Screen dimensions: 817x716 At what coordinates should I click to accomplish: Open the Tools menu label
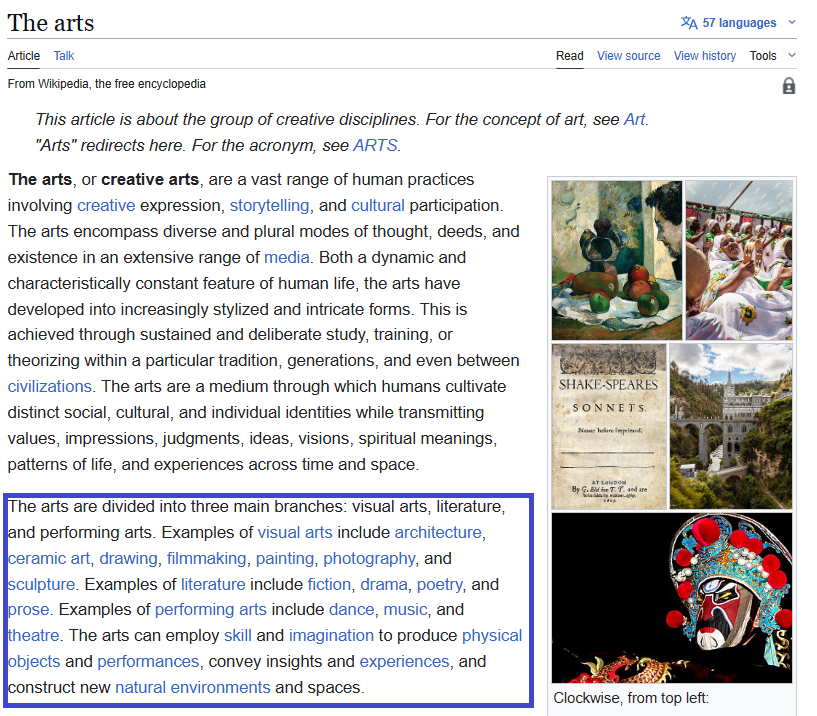762,56
